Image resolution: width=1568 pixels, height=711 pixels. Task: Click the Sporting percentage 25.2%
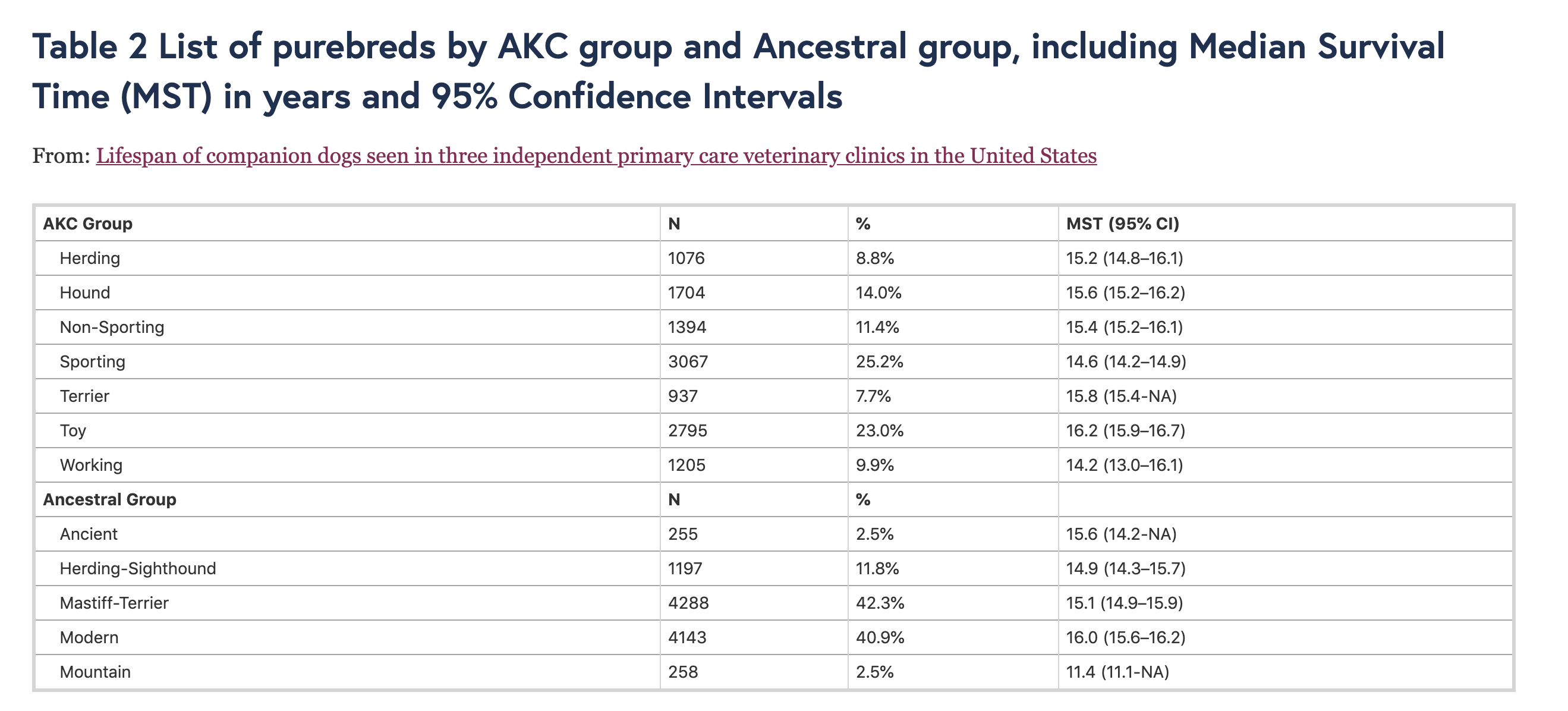click(879, 361)
